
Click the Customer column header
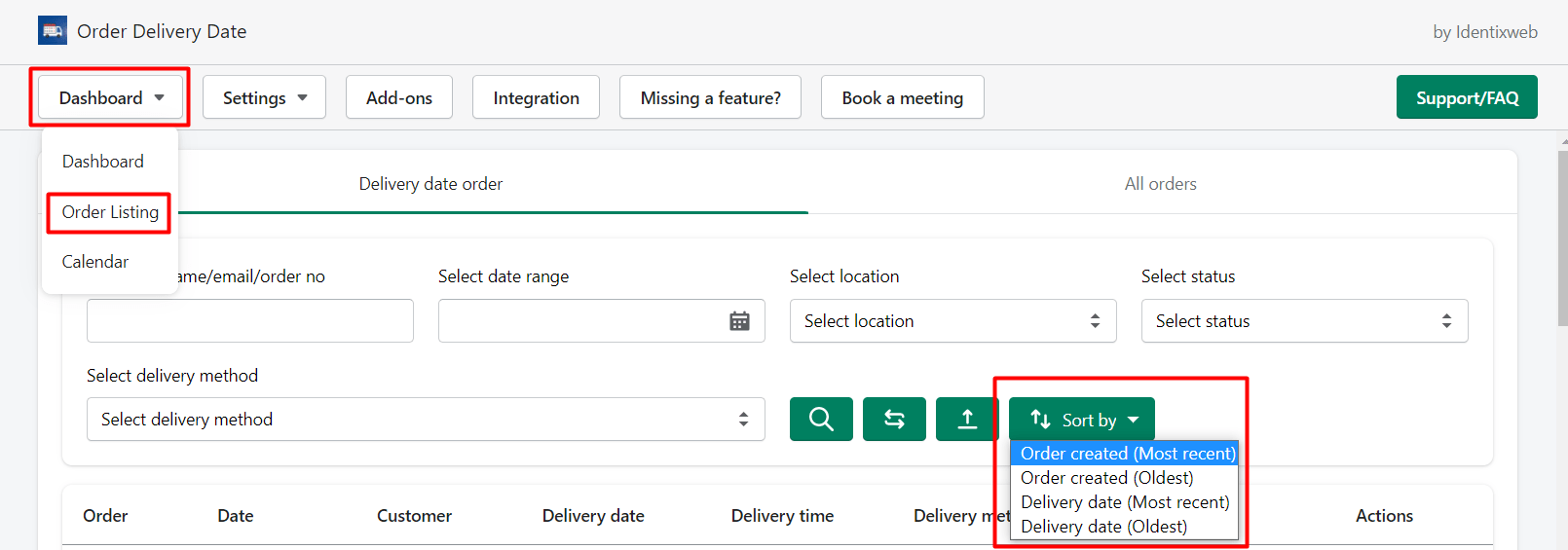click(414, 516)
